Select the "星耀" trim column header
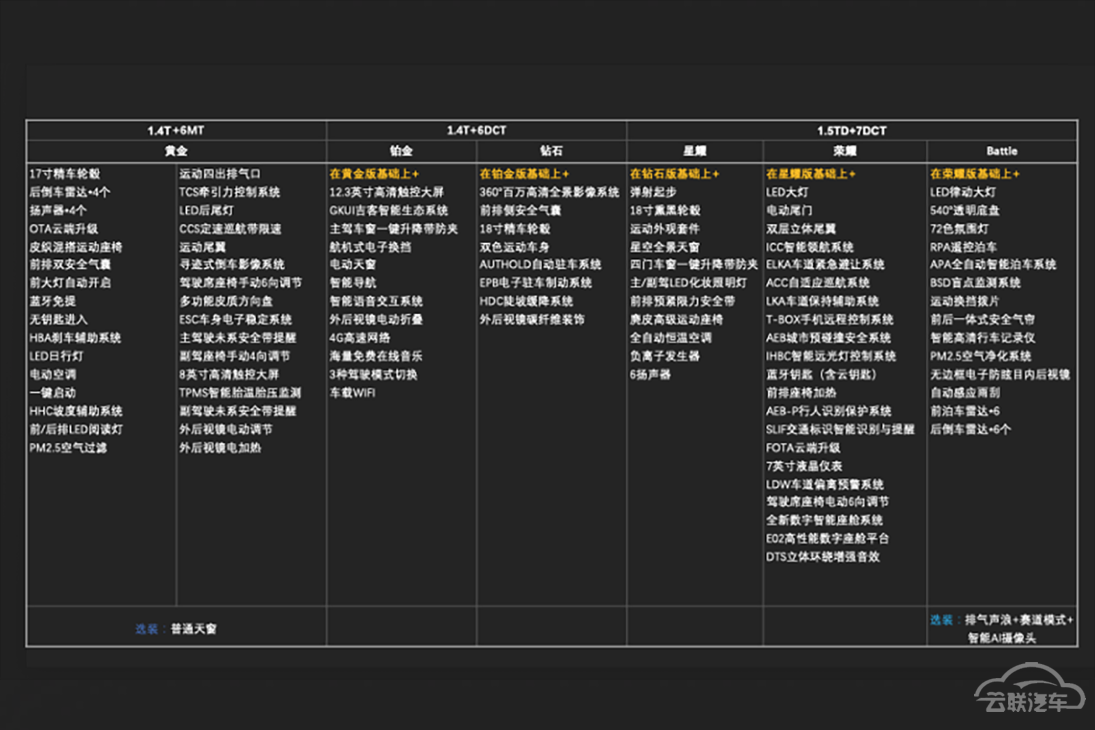Screen dimensions: 1095x730 coord(694,151)
